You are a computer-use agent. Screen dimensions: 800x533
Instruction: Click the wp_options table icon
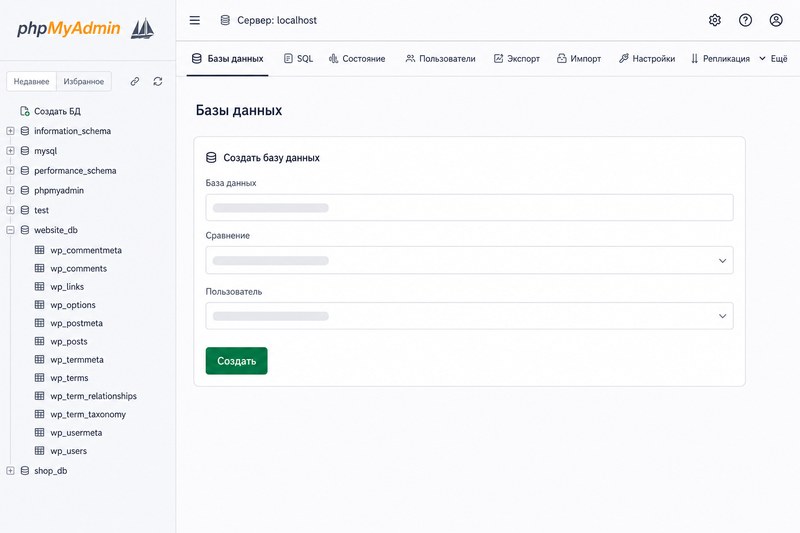click(x=39, y=304)
